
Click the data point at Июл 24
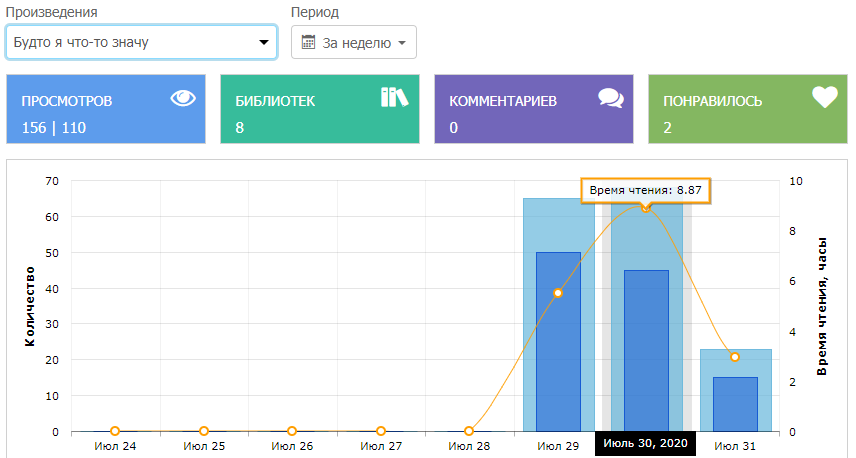tap(115, 431)
